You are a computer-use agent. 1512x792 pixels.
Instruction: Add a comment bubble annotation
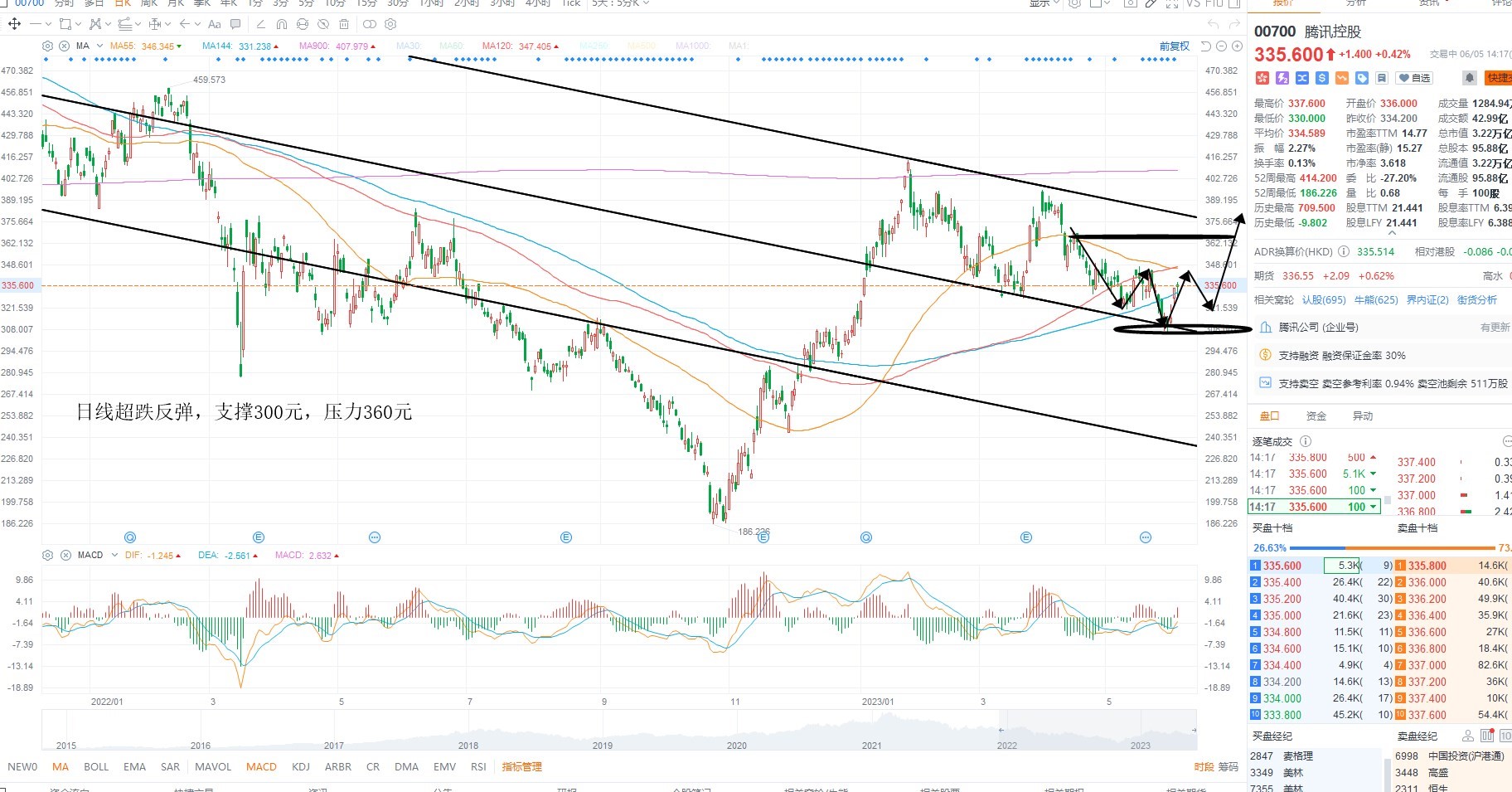(235, 24)
